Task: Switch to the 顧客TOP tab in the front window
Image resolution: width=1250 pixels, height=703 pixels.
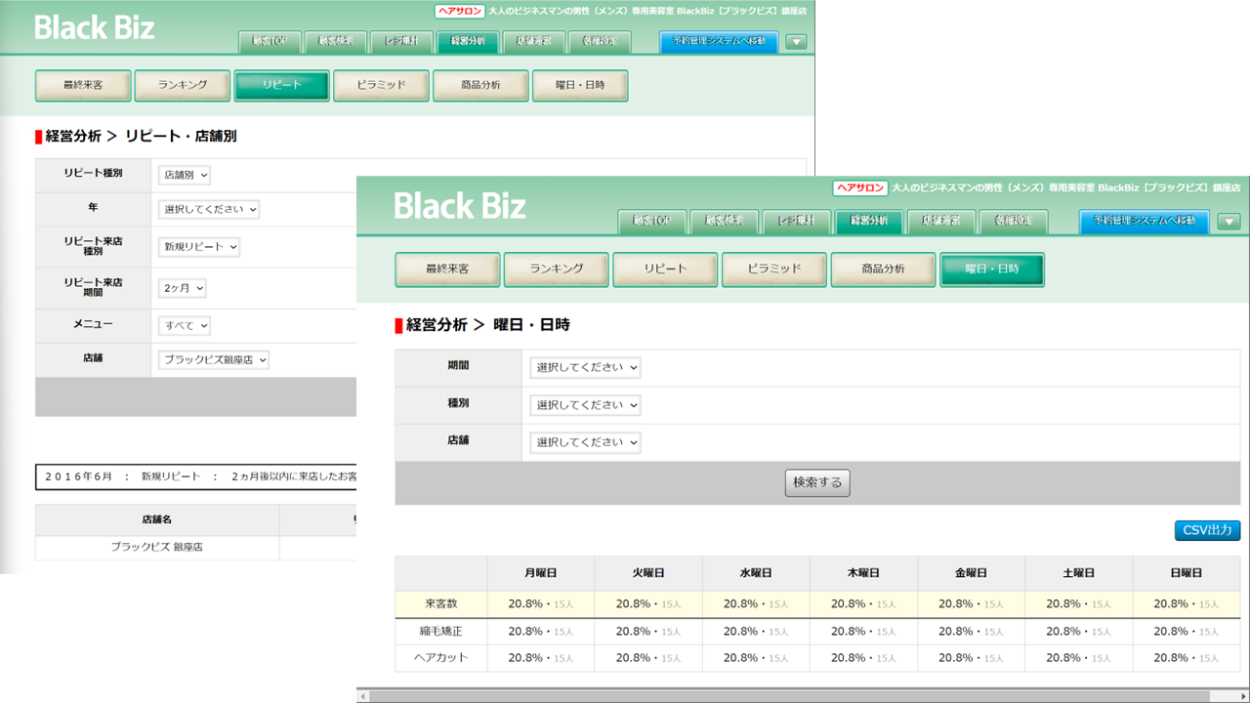Action: pyautogui.click(x=650, y=221)
